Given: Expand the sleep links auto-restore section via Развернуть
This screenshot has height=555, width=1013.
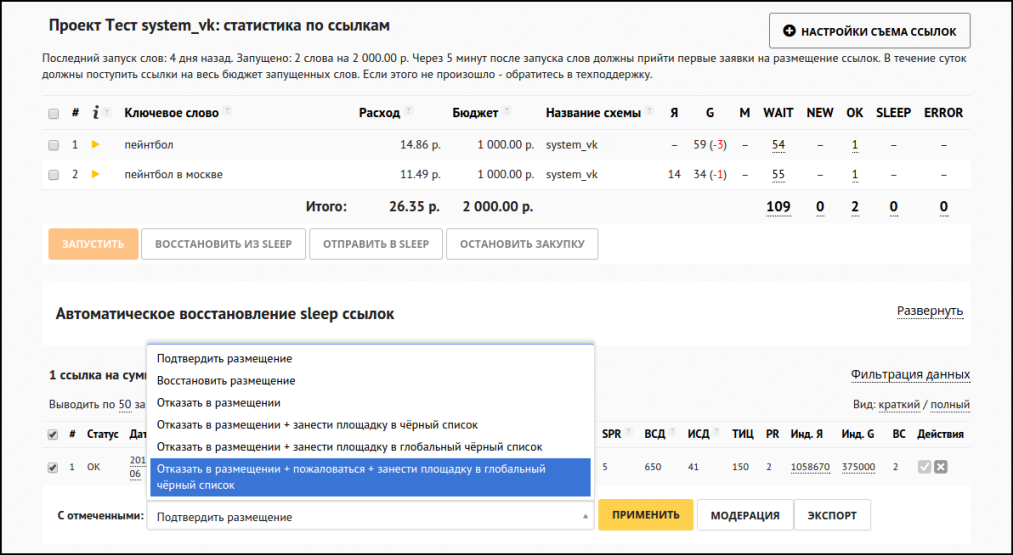Looking at the screenshot, I should [929, 312].
